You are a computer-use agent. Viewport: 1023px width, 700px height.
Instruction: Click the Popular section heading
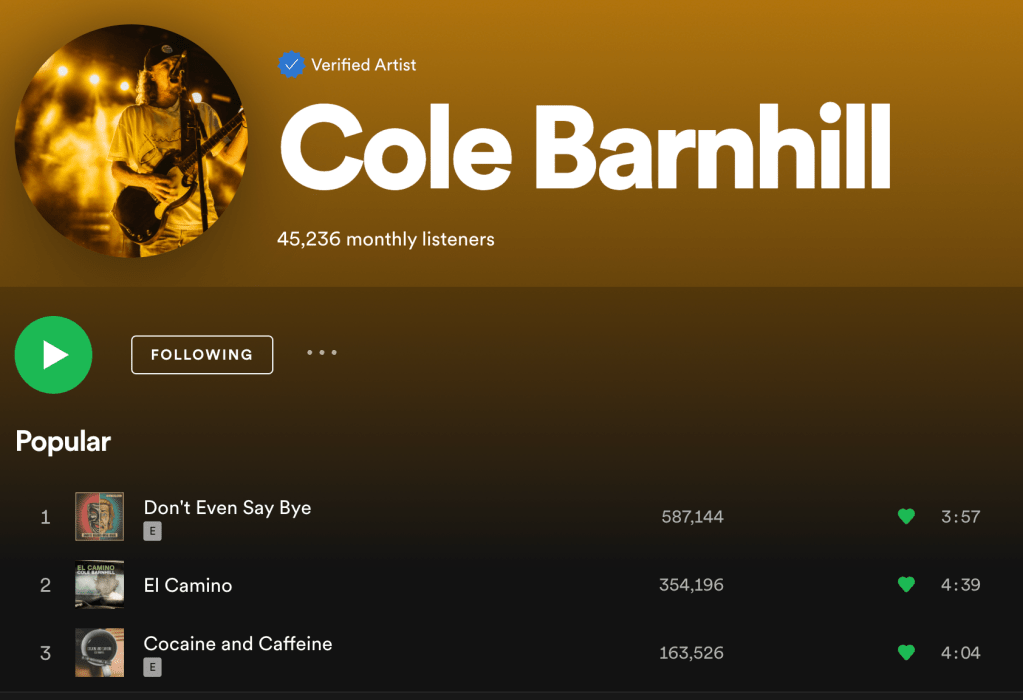[x=63, y=442]
